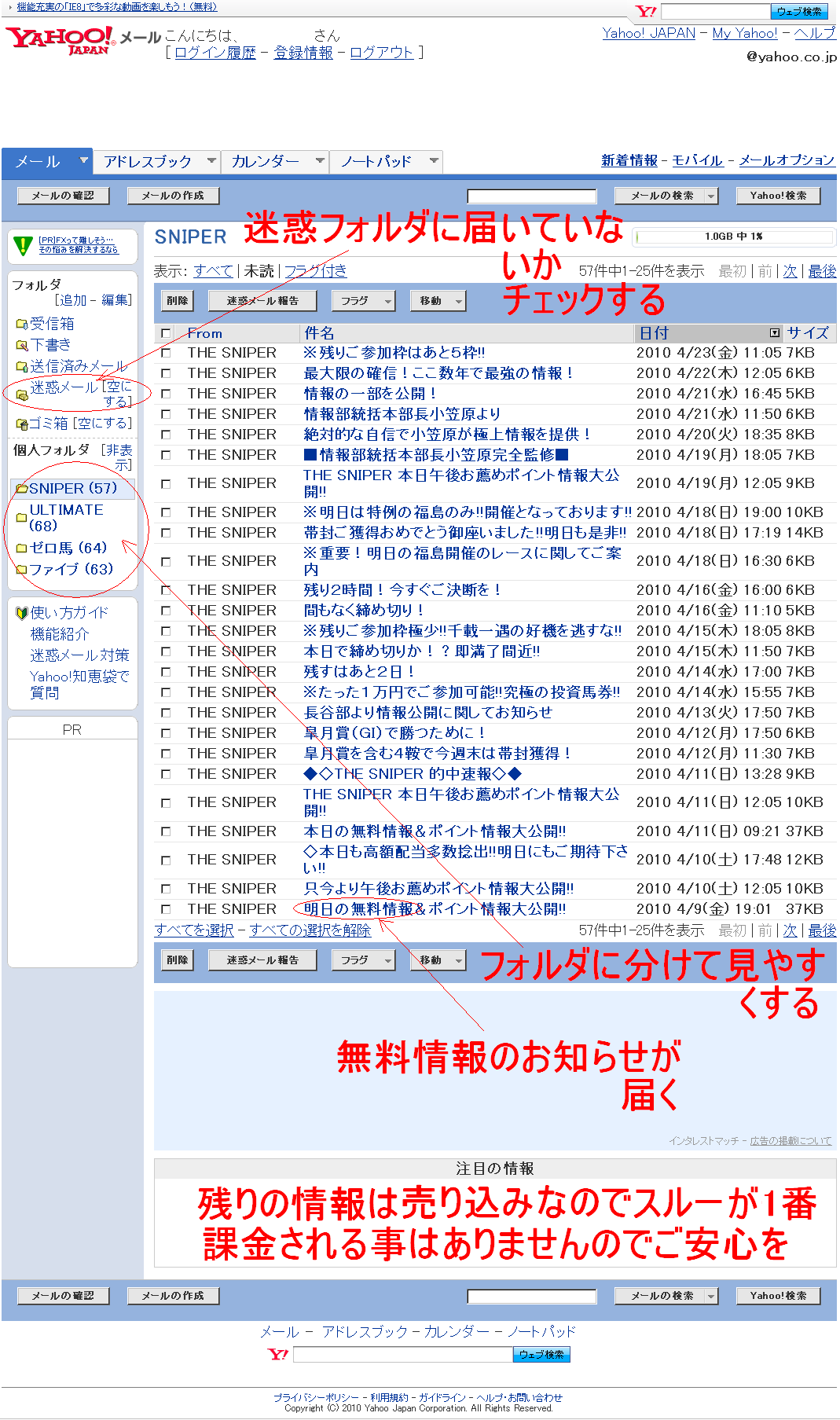Check the mail 只今より午後お薦めポイント情報大公開!!
This screenshot has height=1420, width=840.
pos(166,889)
